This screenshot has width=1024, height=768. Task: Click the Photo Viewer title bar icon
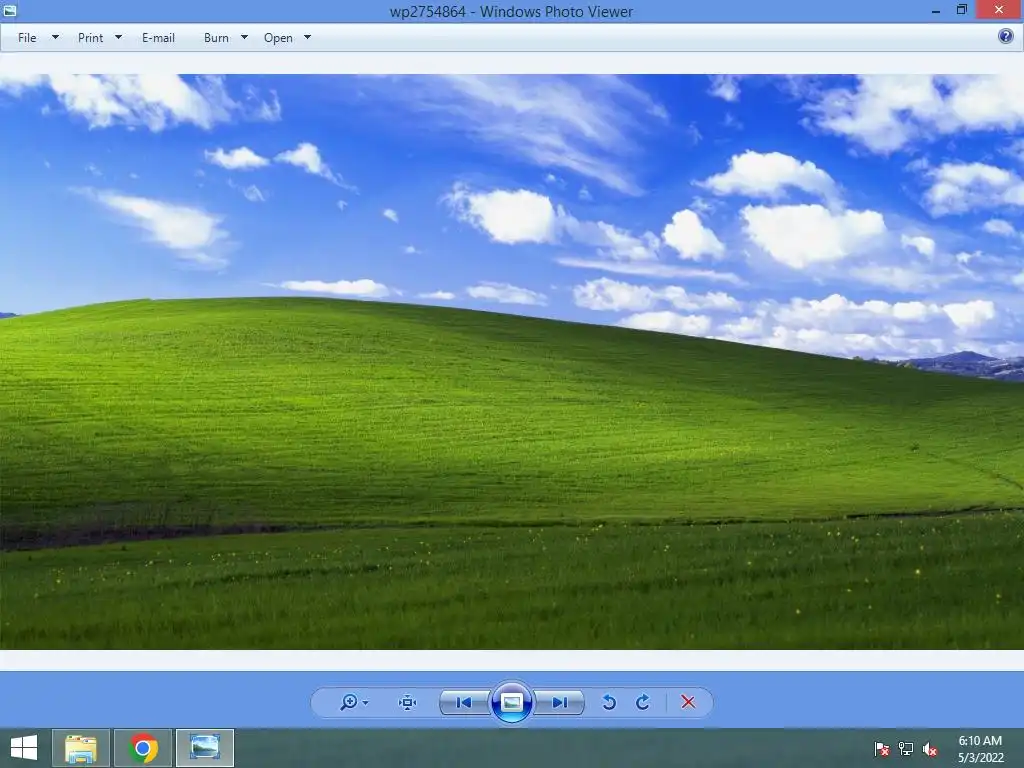pyautogui.click(x=9, y=10)
